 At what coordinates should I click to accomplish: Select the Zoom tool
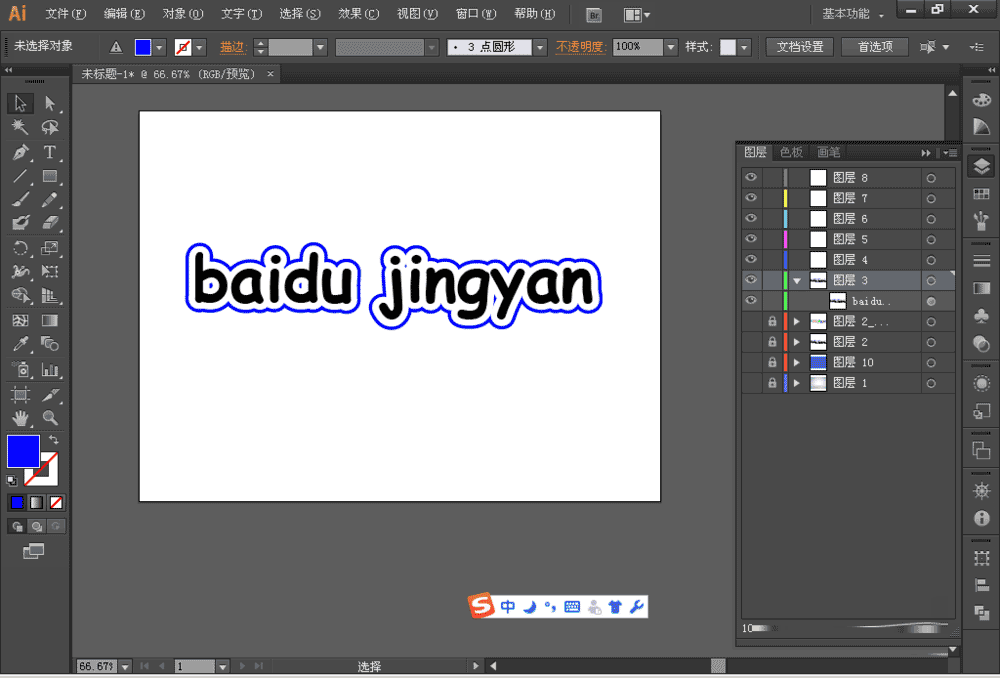click(50, 418)
